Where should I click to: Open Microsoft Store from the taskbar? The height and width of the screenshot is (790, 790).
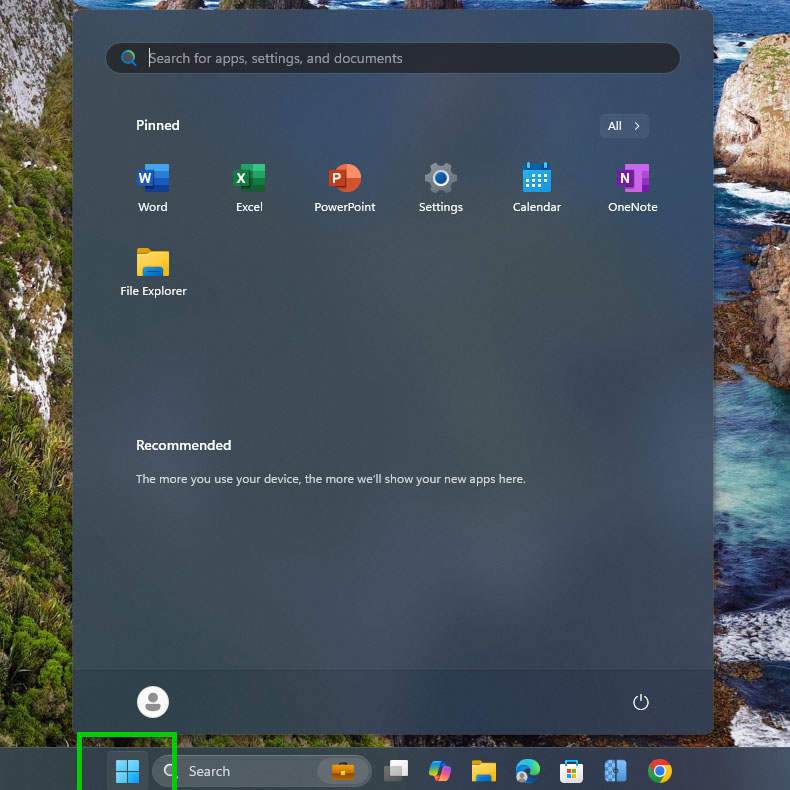click(x=571, y=771)
